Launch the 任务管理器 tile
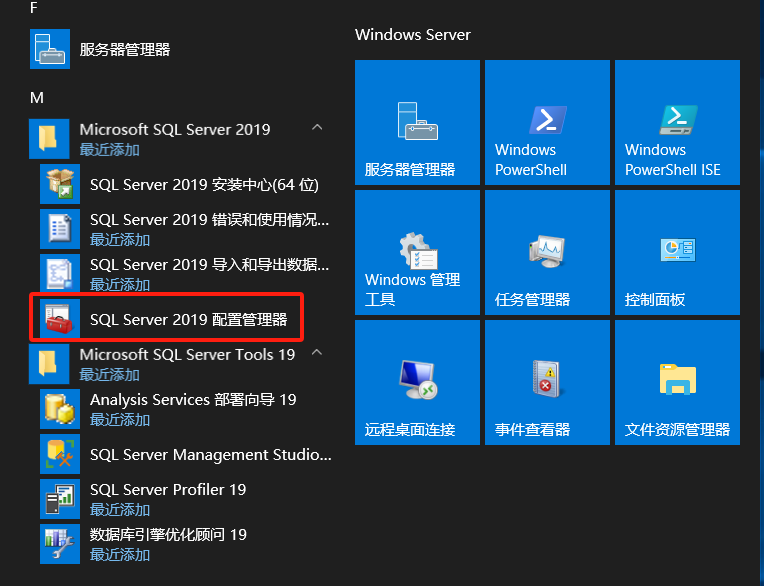 [x=547, y=253]
